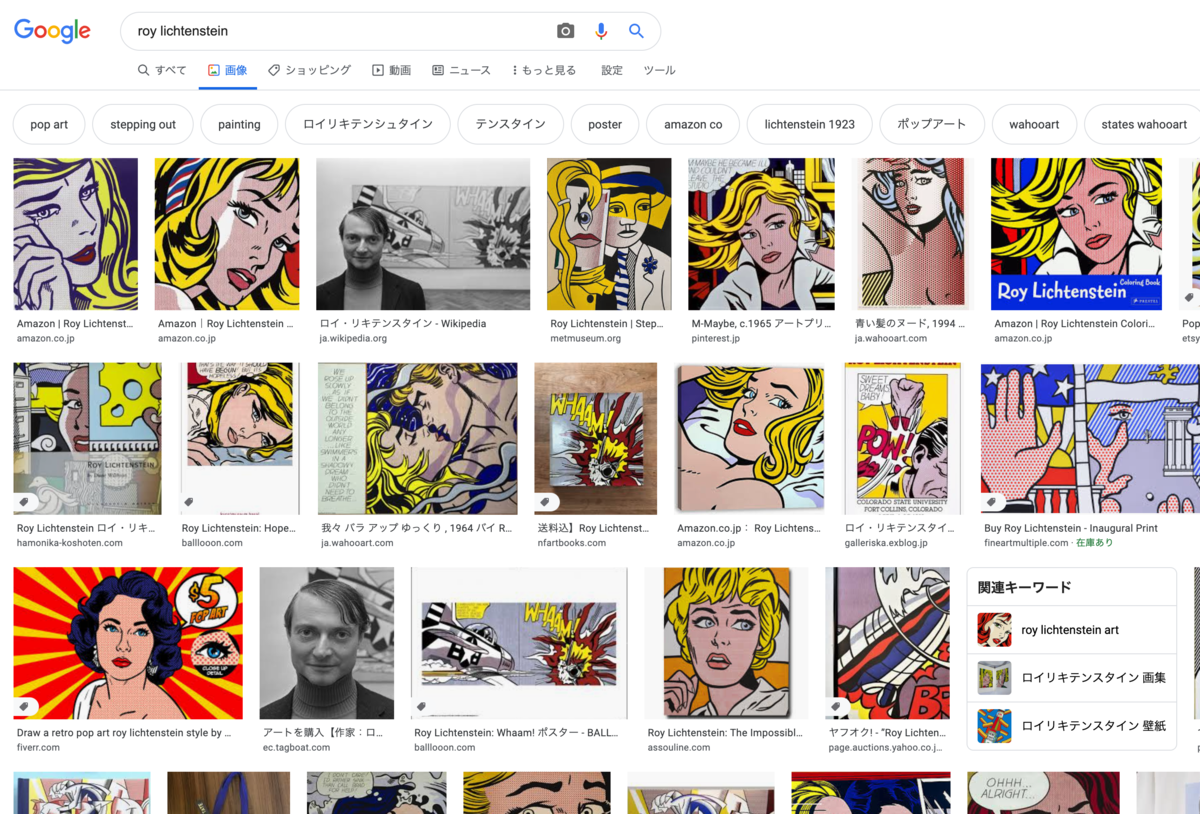The height and width of the screenshot is (814, 1200).
Task: Start voice search with the microphone icon
Action: pyautogui.click(x=601, y=31)
